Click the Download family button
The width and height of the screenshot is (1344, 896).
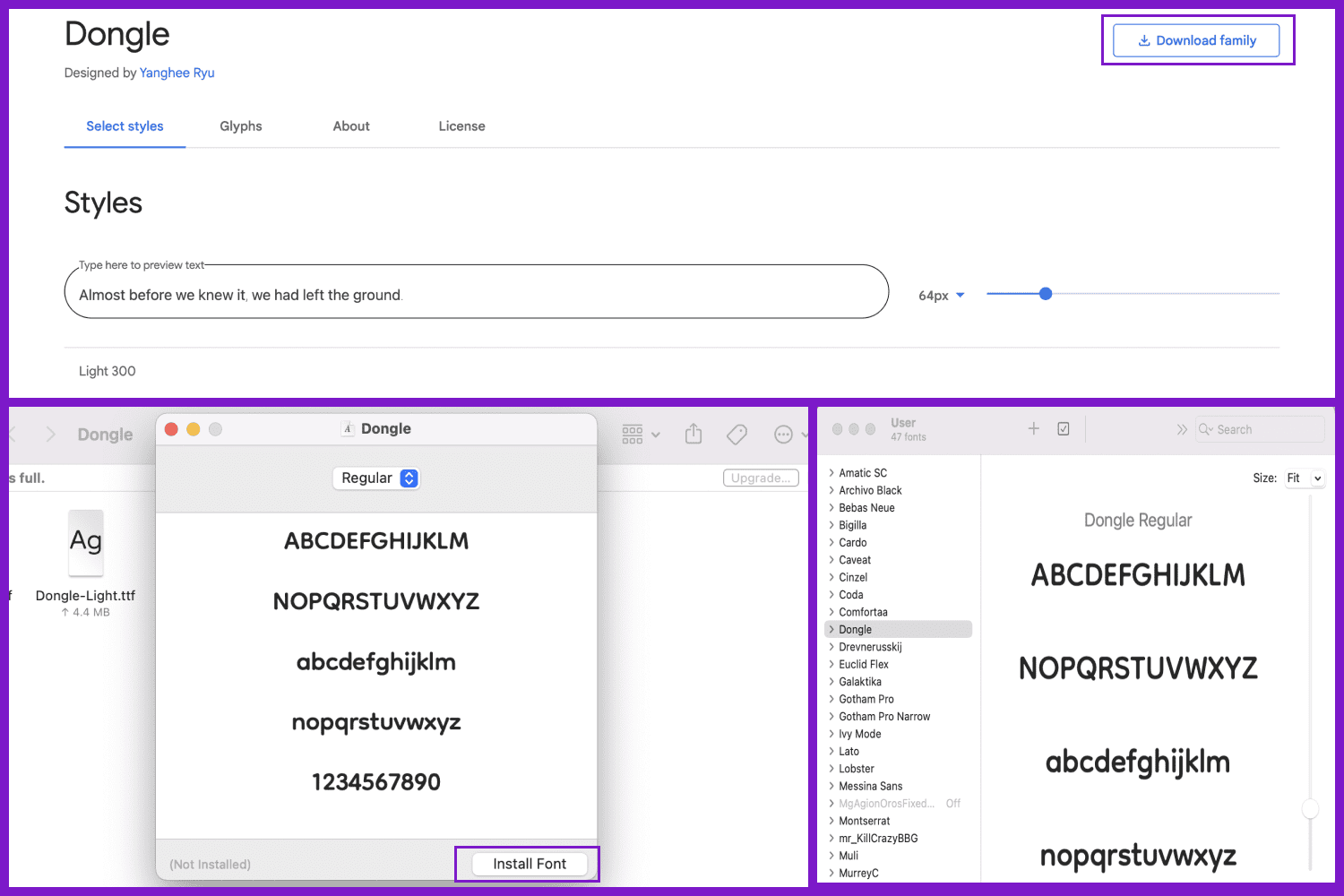click(1196, 40)
